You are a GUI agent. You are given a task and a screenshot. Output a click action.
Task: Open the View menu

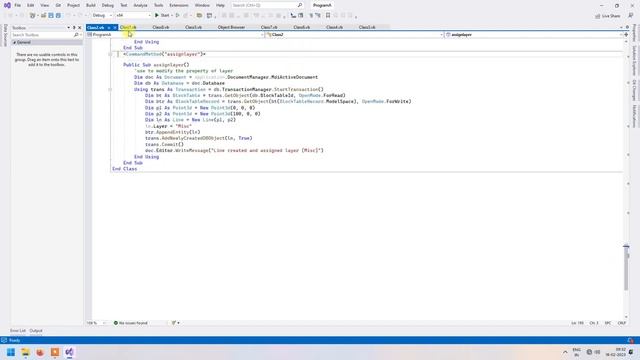44,5
